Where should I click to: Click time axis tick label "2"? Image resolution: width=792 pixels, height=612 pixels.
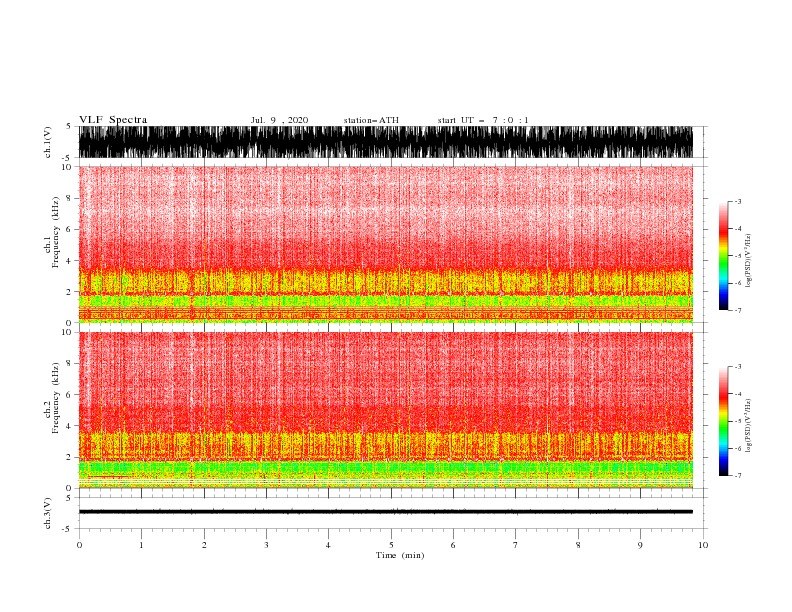(x=204, y=545)
